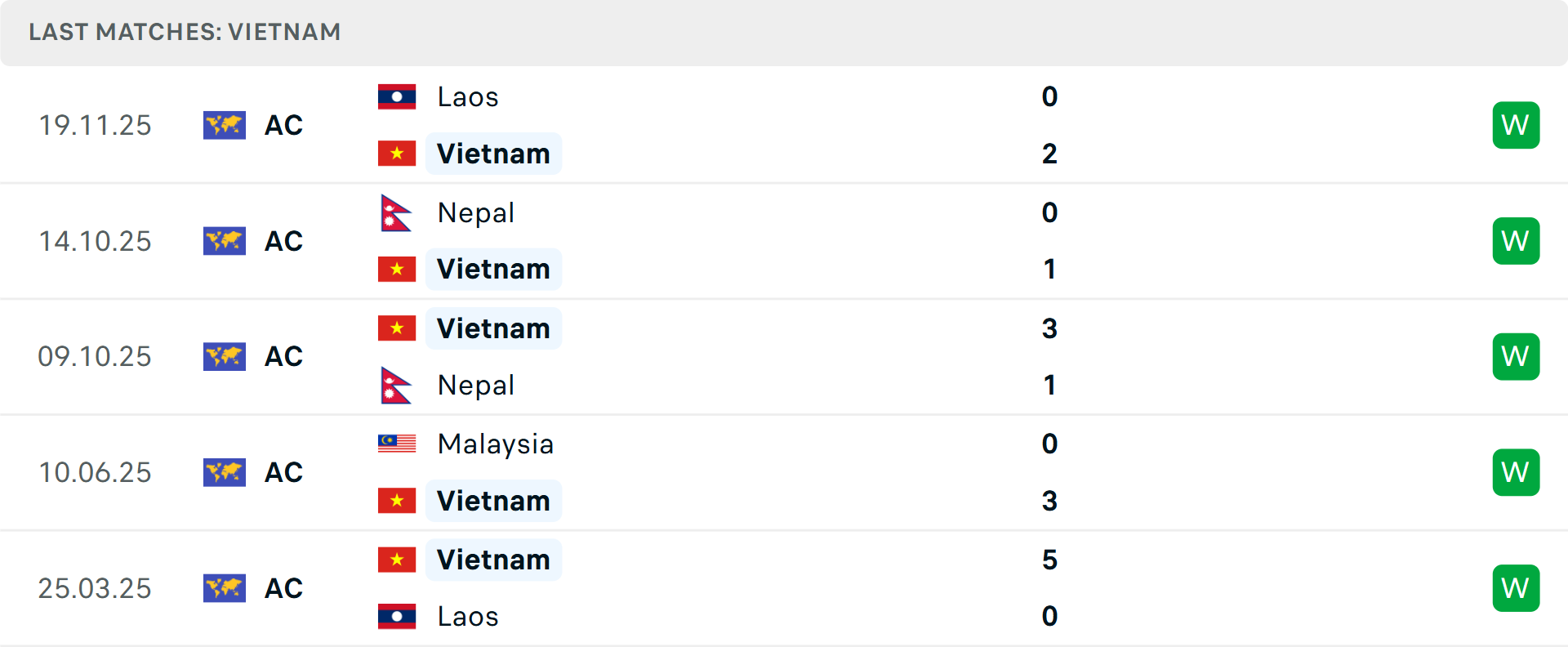Click the Last Matches: Vietnam header
This screenshot has width=1568, height=647.
click(x=185, y=32)
